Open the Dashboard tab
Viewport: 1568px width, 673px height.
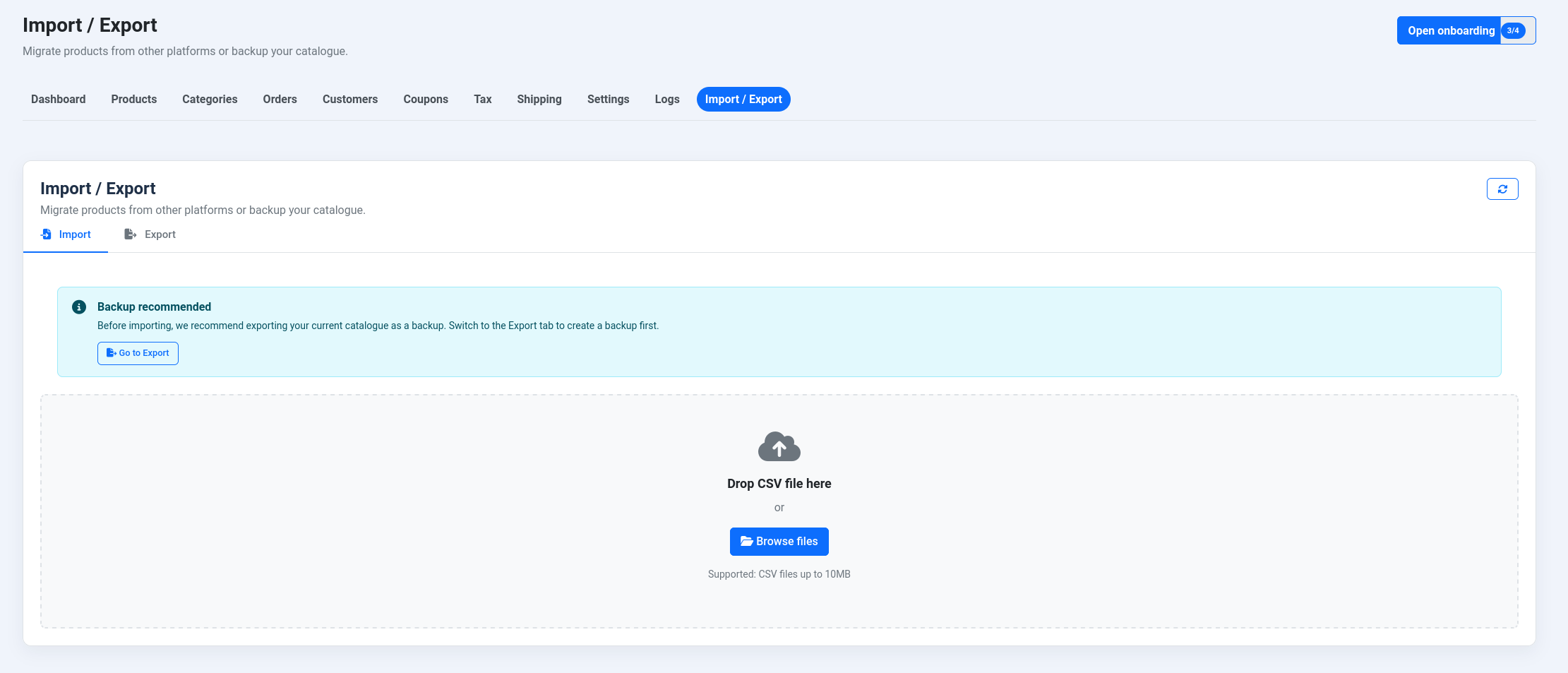coord(58,99)
